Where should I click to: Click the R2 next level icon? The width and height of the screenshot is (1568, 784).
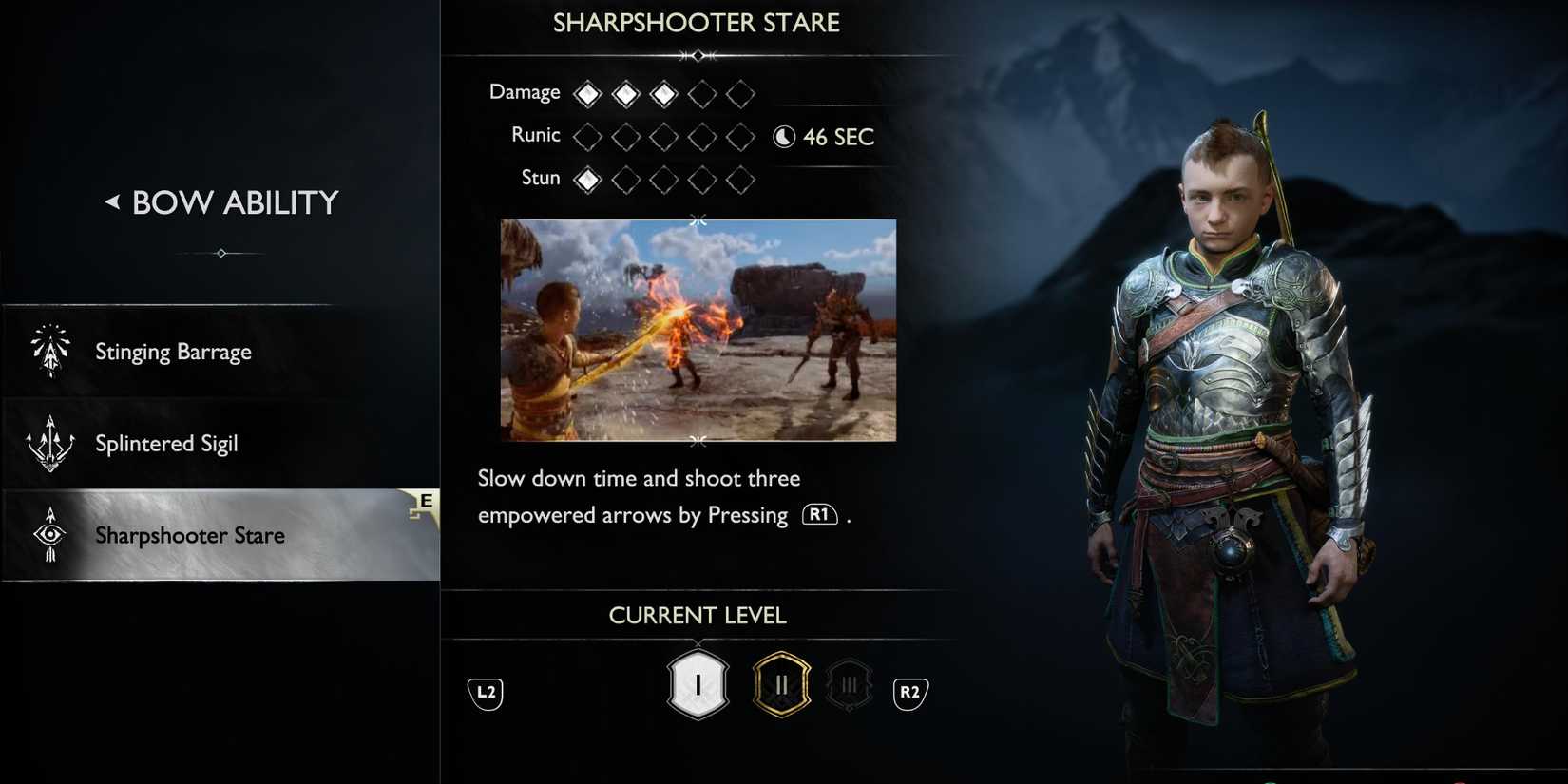pyautogui.click(x=909, y=693)
